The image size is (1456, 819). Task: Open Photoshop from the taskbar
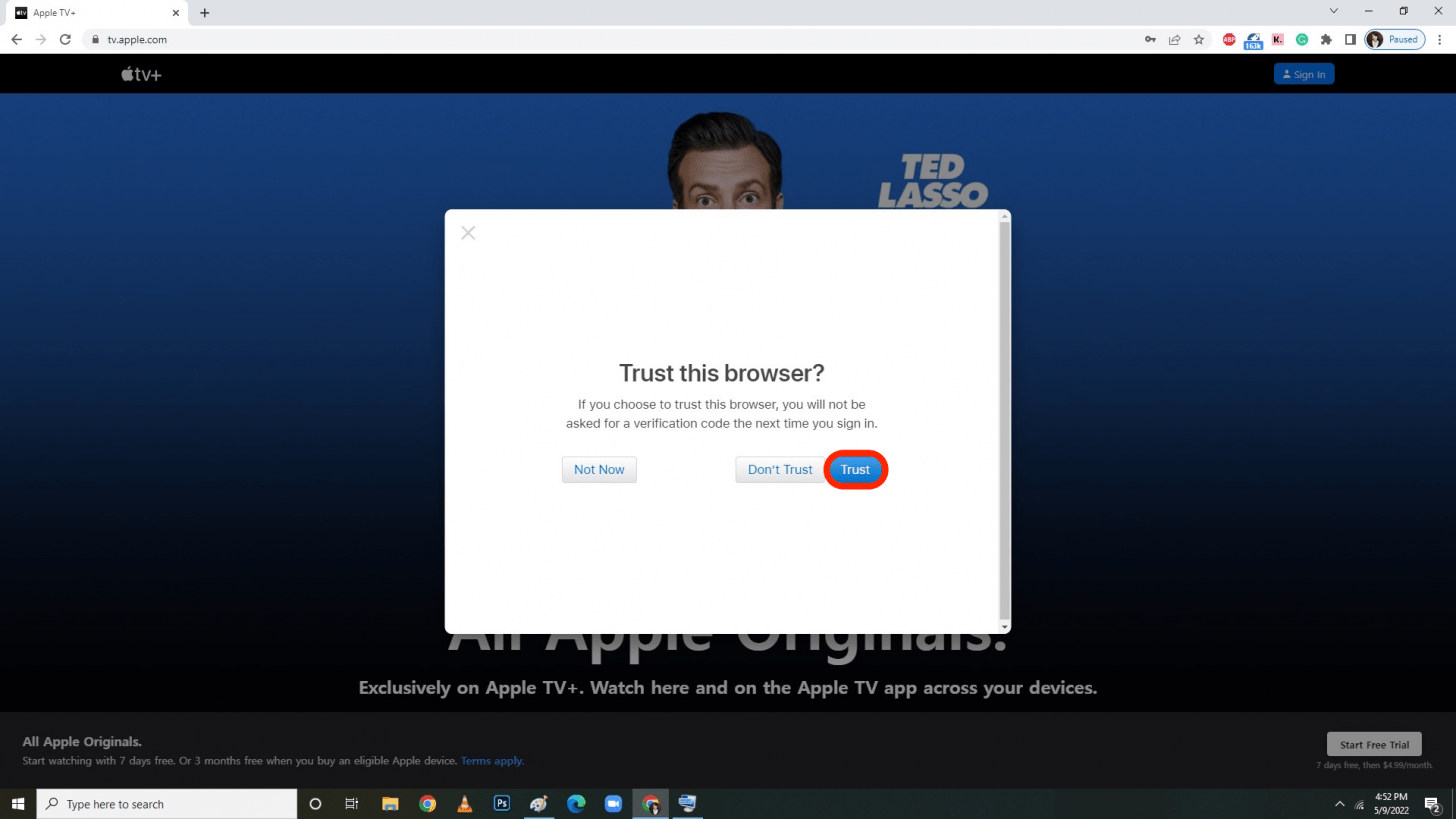pos(502,804)
